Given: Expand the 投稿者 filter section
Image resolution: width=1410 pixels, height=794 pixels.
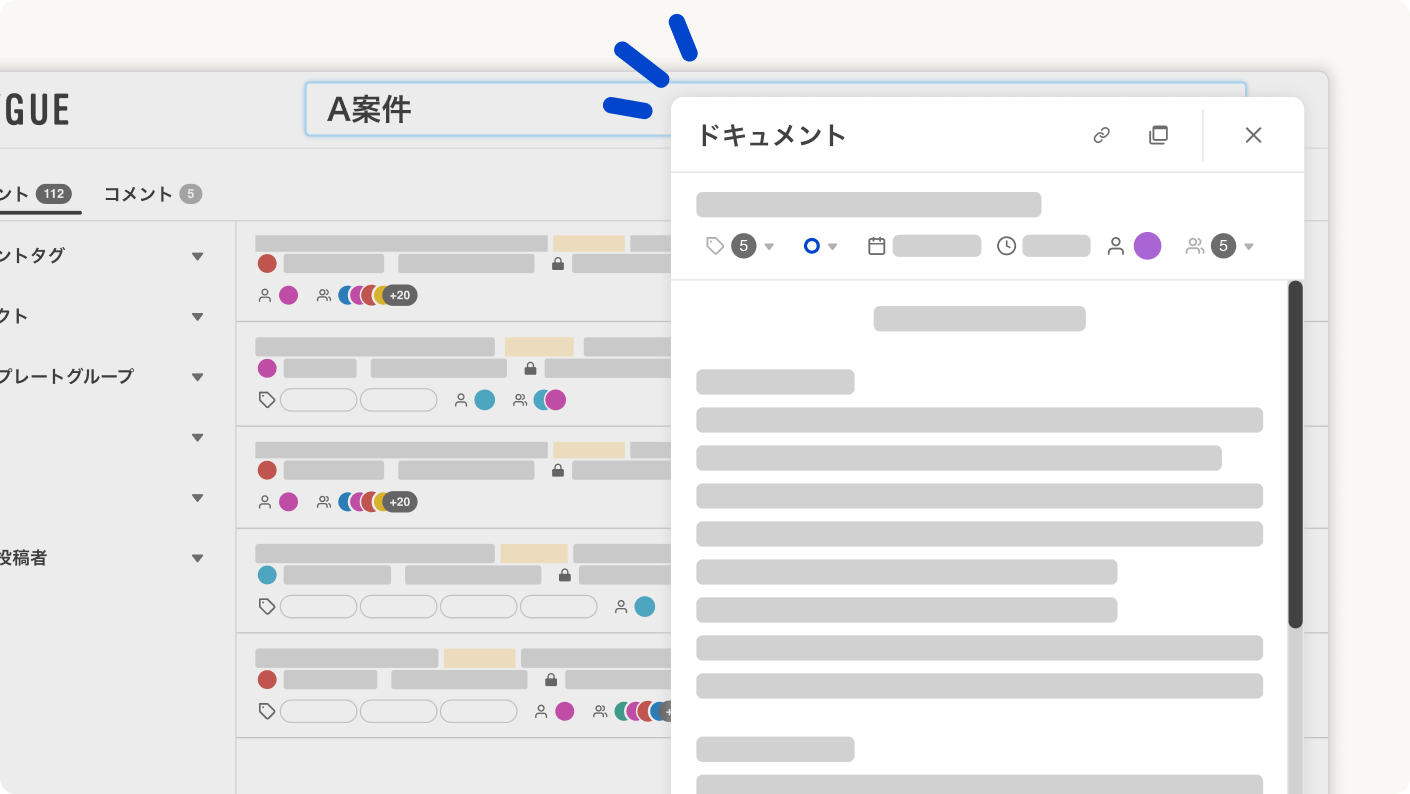Looking at the screenshot, I should click(x=197, y=558).
